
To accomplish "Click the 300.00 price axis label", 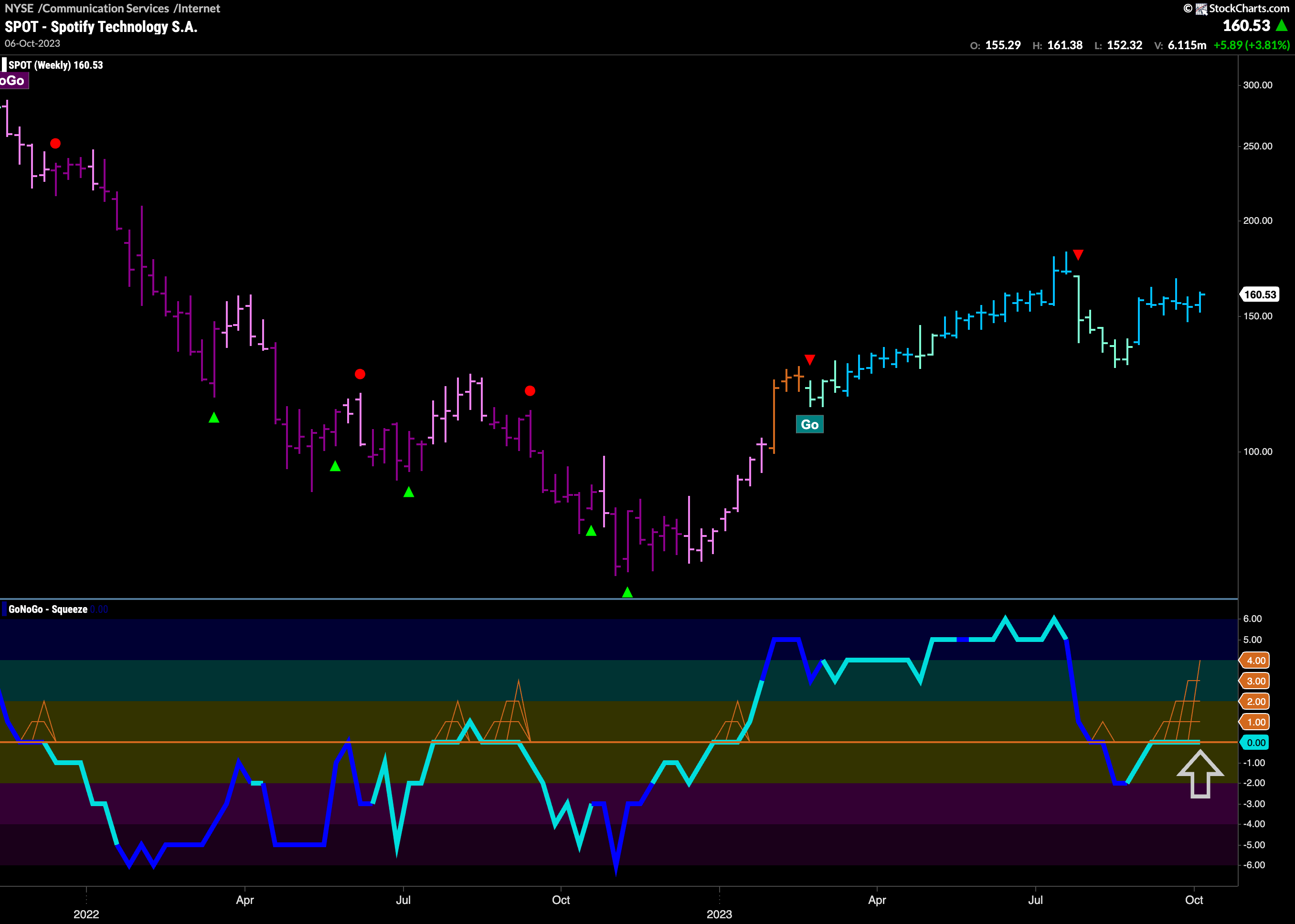I will (x=1257, y=85).
